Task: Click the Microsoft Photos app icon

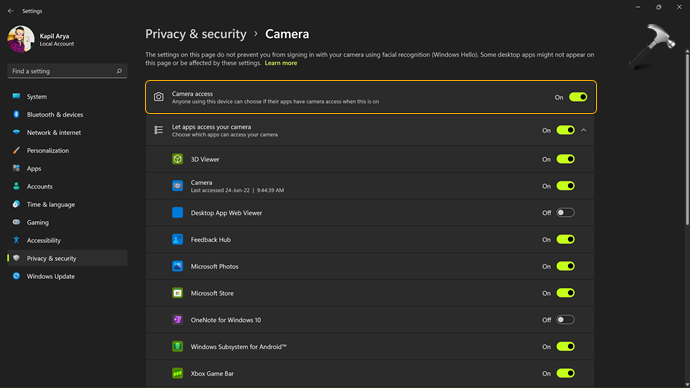Action: 177,266
